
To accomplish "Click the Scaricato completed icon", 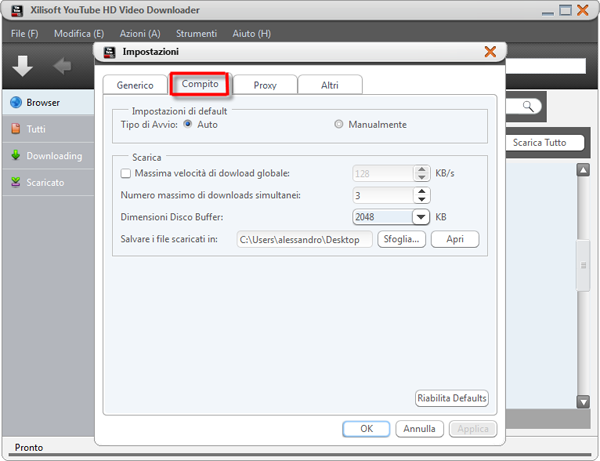I will 16,182.
